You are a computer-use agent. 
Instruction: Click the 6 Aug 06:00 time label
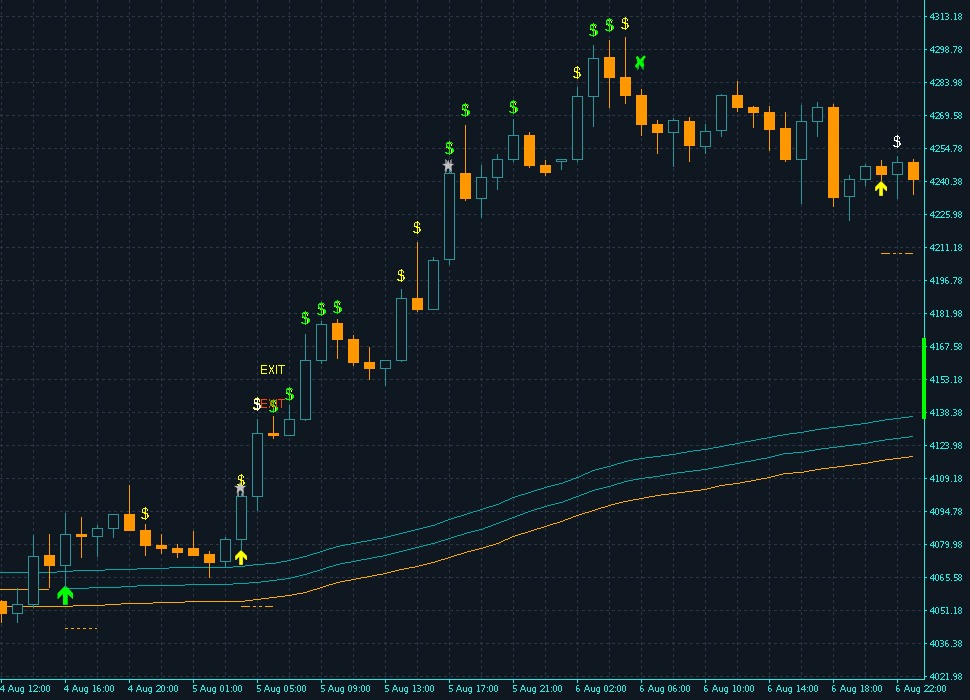pyautogui.click(x=665, y=689)
